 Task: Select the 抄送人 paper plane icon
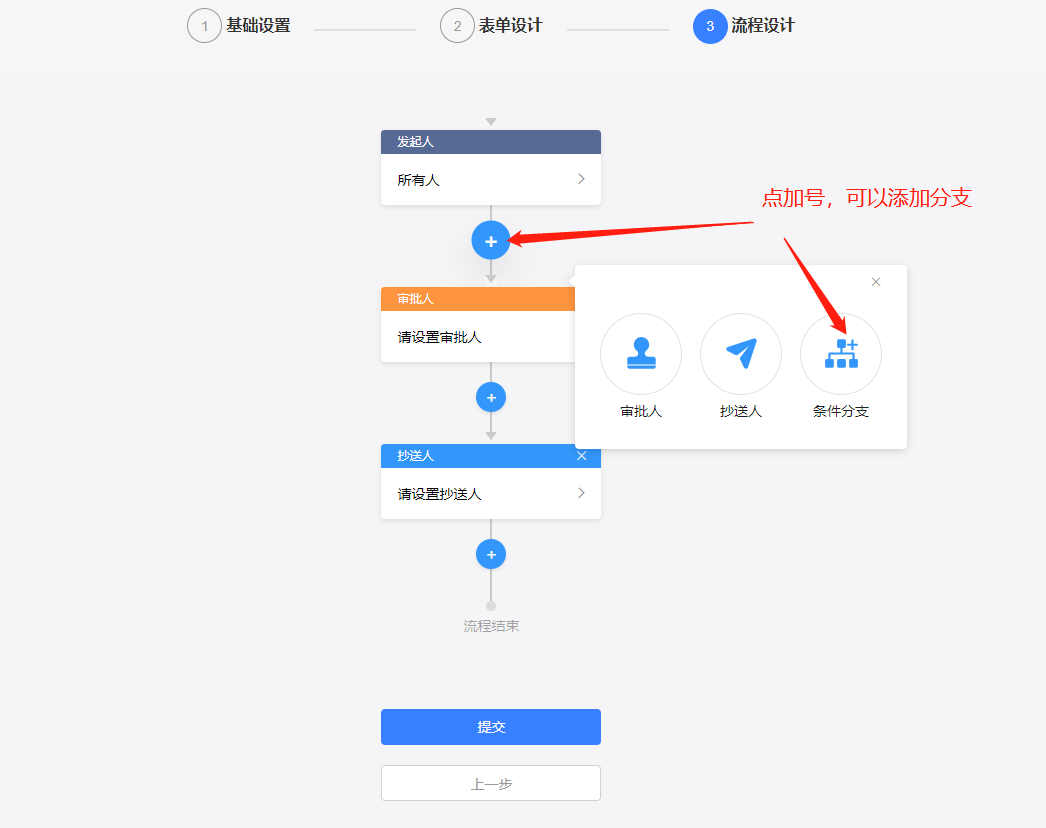click(x=741, y=354)
